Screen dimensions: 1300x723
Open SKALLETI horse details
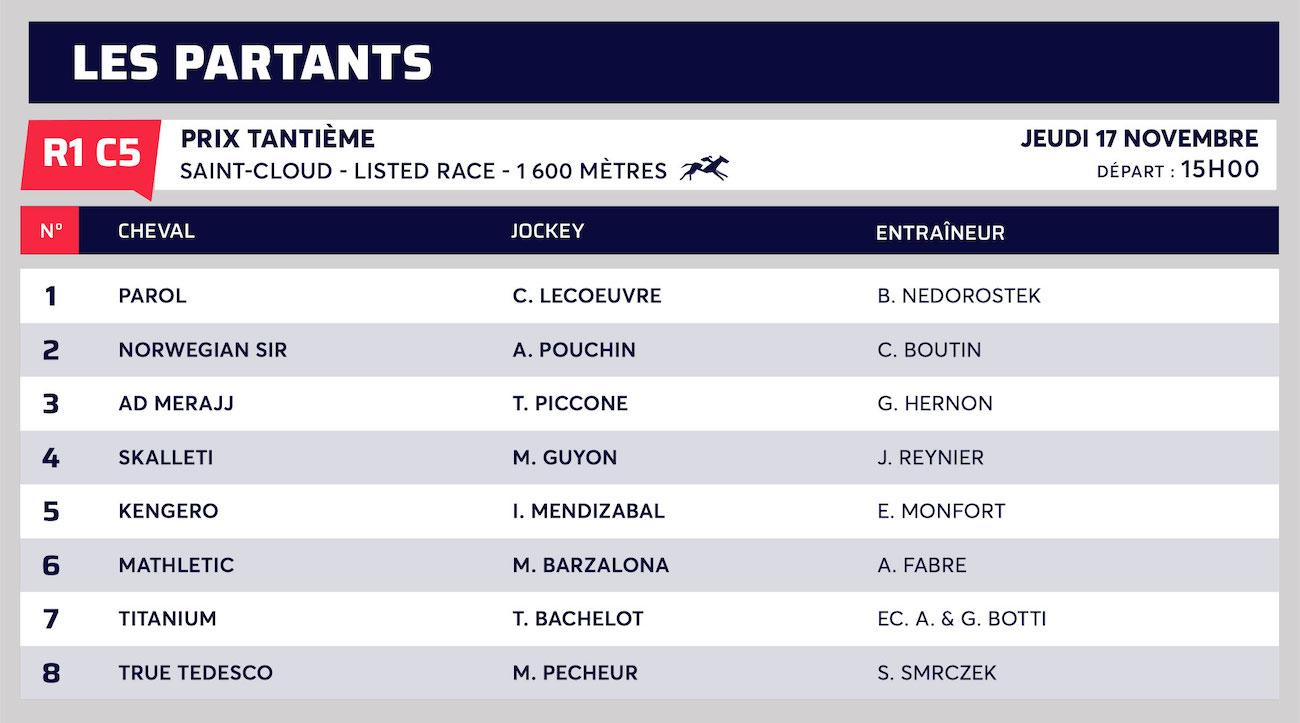pos(165,458)
